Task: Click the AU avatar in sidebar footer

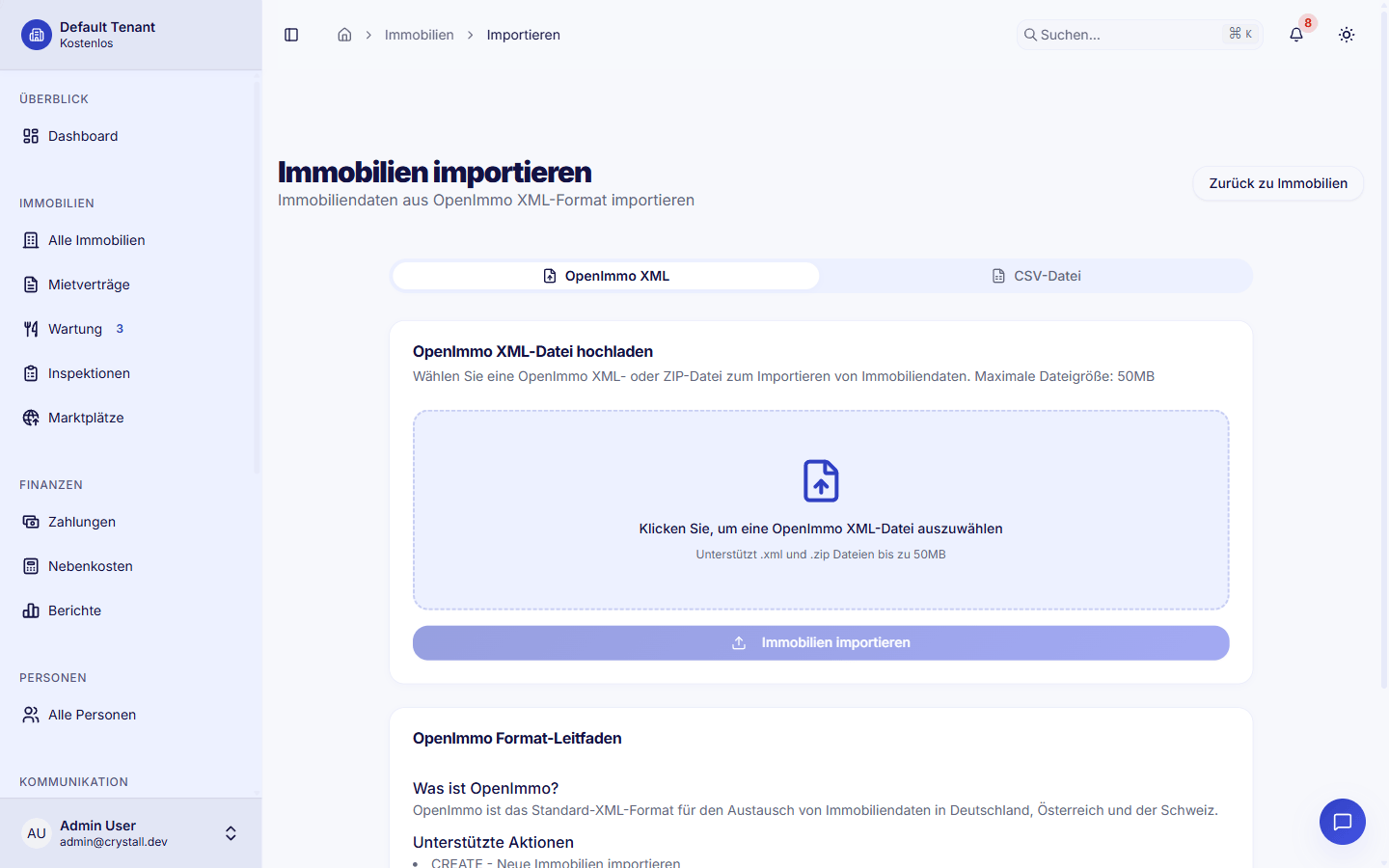Action: [x=37, y=833]
